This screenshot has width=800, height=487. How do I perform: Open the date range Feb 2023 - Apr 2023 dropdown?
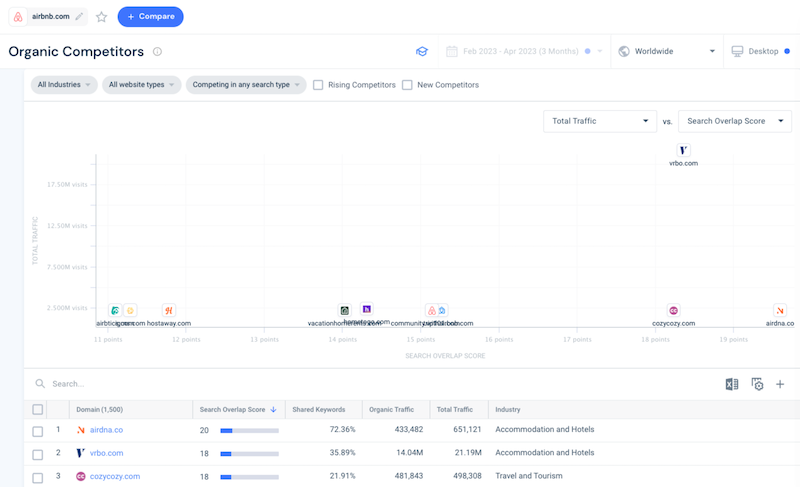(524, 51)
